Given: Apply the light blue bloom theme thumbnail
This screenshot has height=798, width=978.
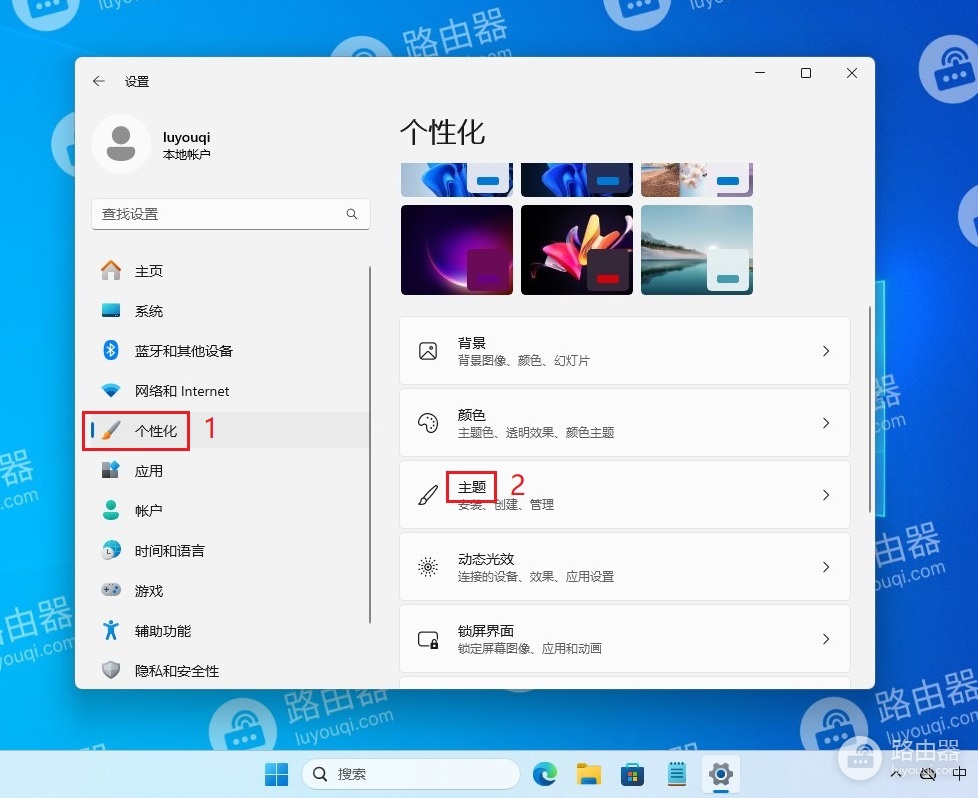Looking at the screenshot, I should click(x=457, y=180).
